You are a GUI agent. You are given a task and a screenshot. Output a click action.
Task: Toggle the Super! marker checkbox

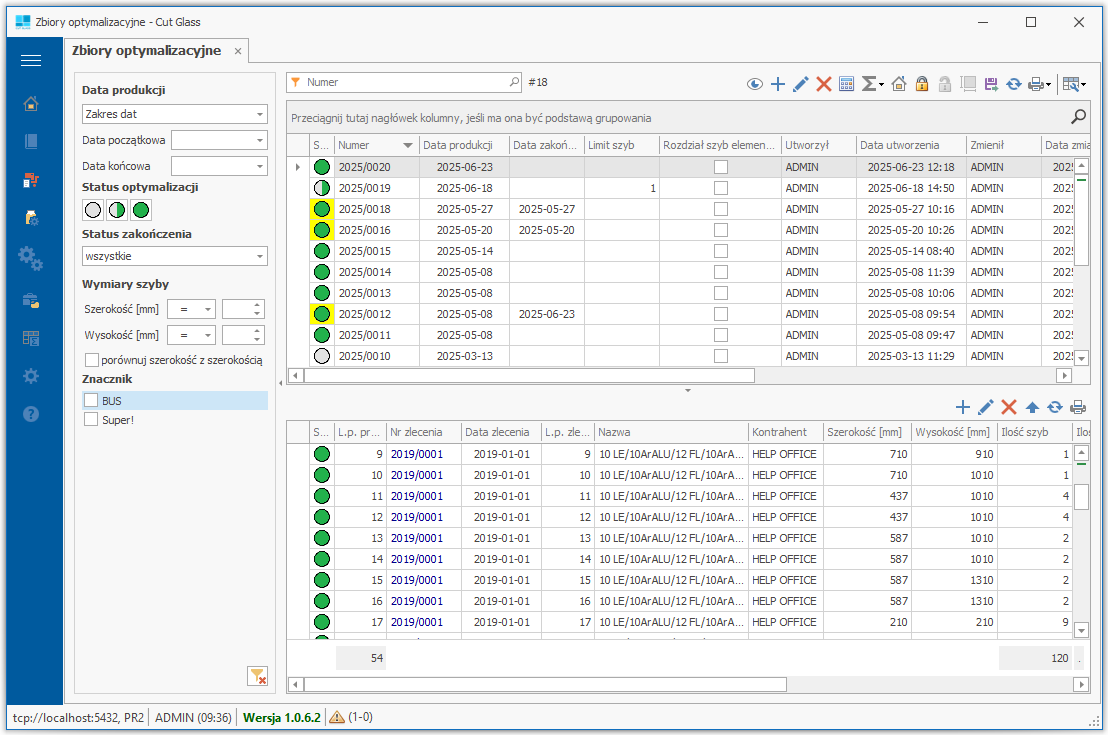[x=91, y=420]
